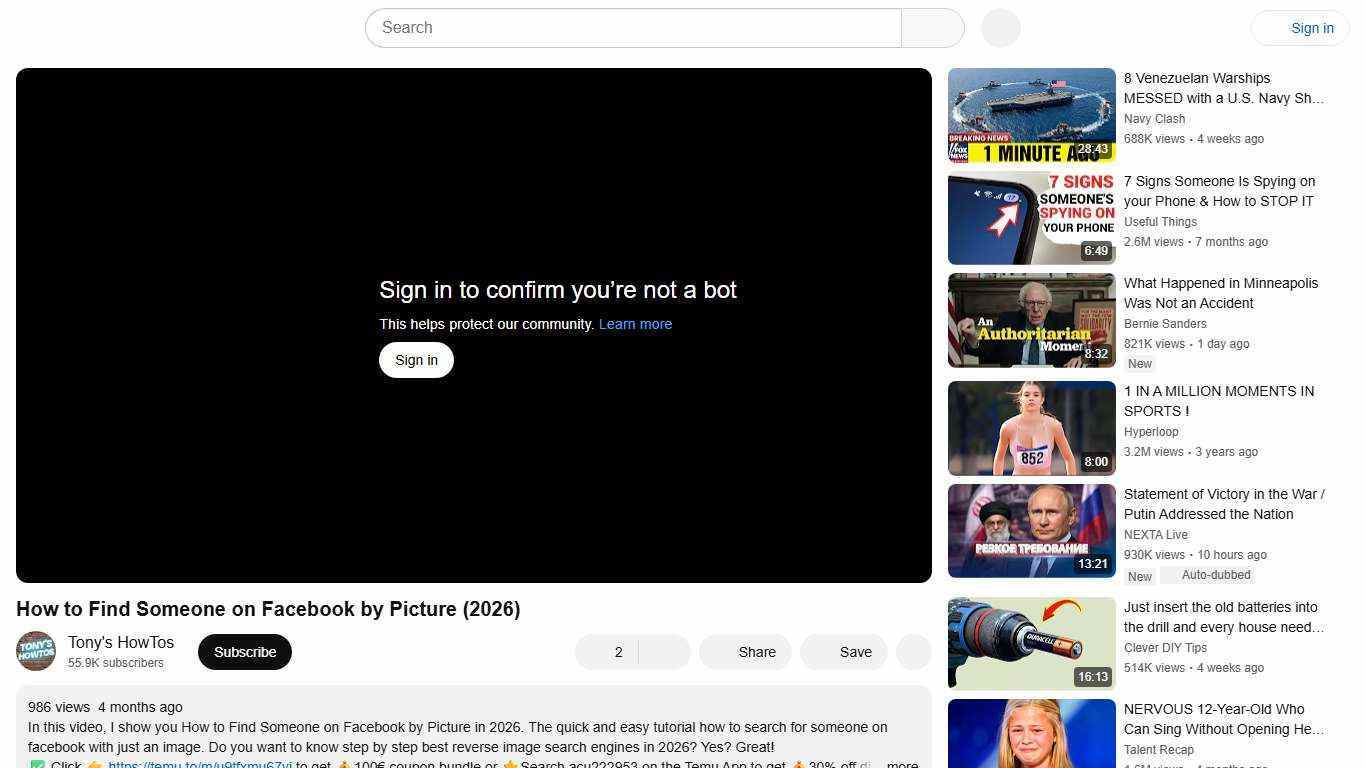Open Tony's HowTos channel avatar
Image resolution: width=1366 pixels, height=768 pixels.
pyautogui.click(x=36, y=651)
